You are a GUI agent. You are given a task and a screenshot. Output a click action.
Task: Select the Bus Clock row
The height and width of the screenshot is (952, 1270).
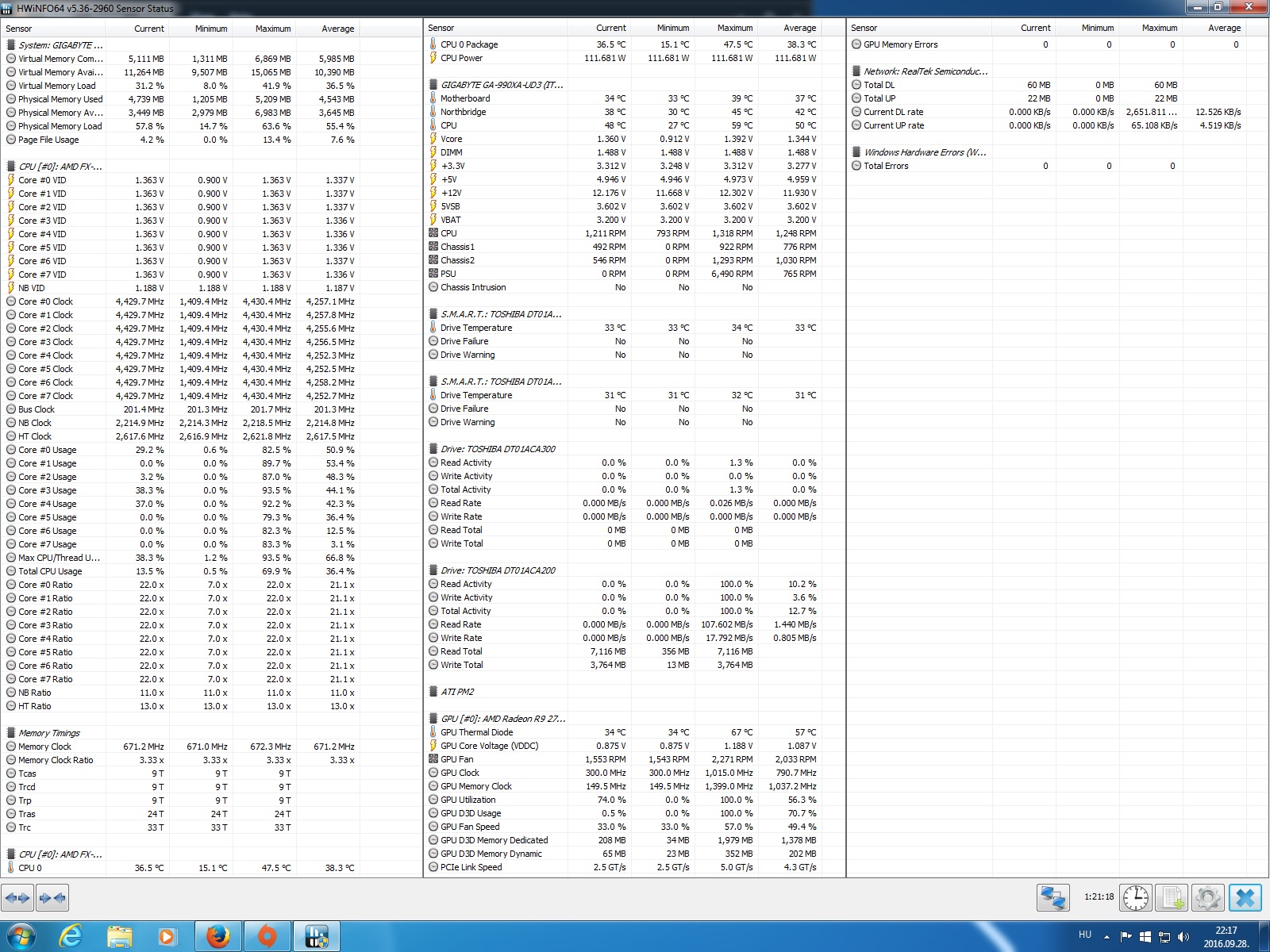[211, 409]
